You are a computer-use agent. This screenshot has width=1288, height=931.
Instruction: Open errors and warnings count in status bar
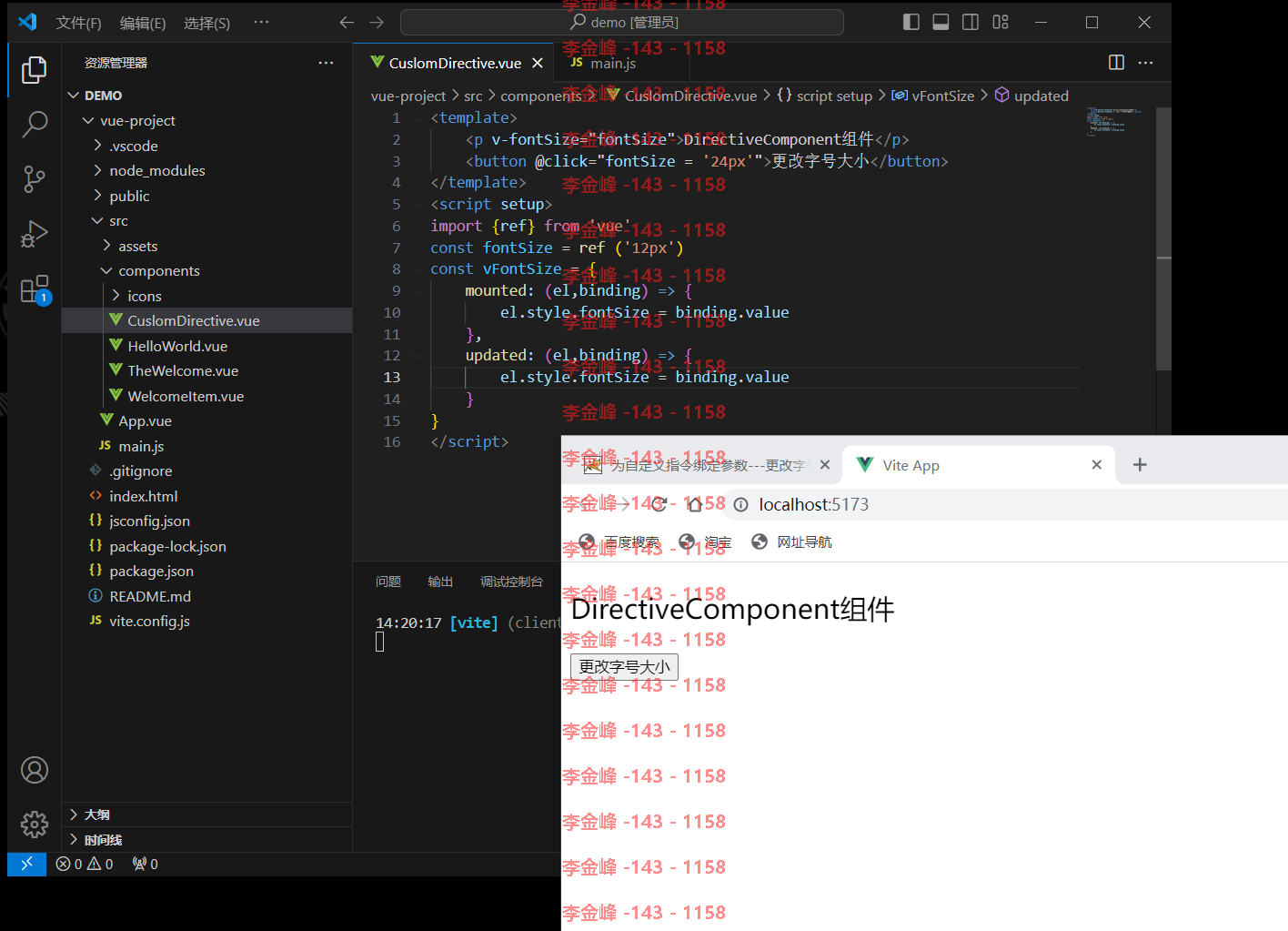point(85,864)
